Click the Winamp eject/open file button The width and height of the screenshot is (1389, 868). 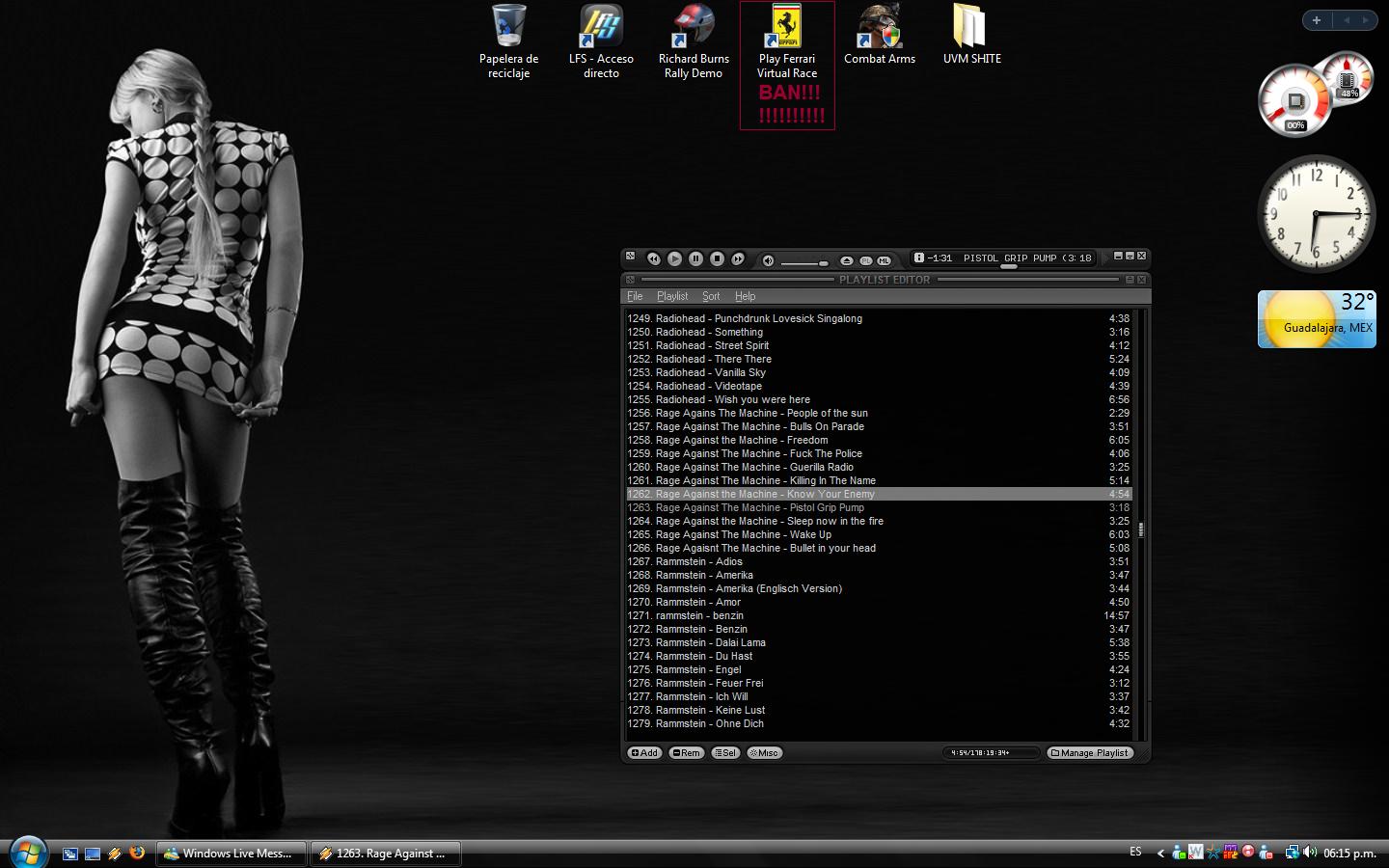847,260
